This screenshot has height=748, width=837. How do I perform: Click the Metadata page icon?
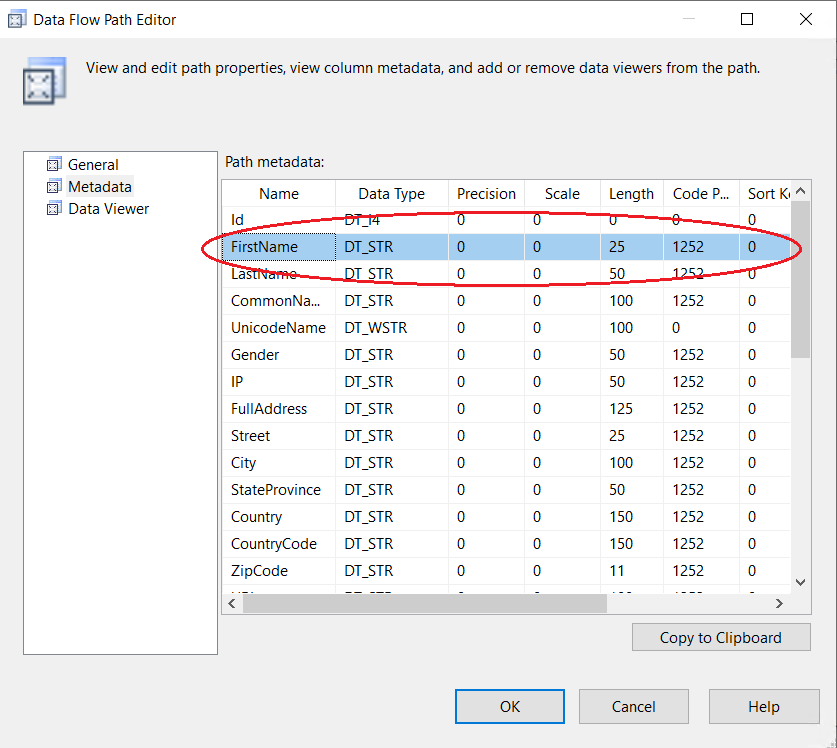54,187
